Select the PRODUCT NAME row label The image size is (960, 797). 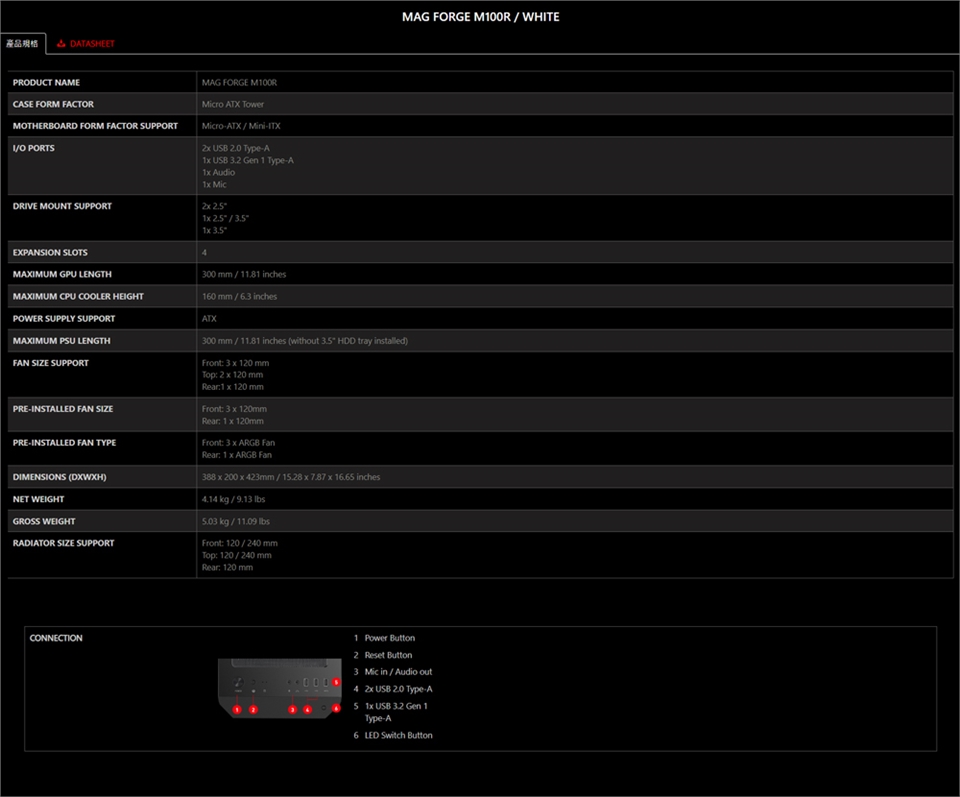47,83
